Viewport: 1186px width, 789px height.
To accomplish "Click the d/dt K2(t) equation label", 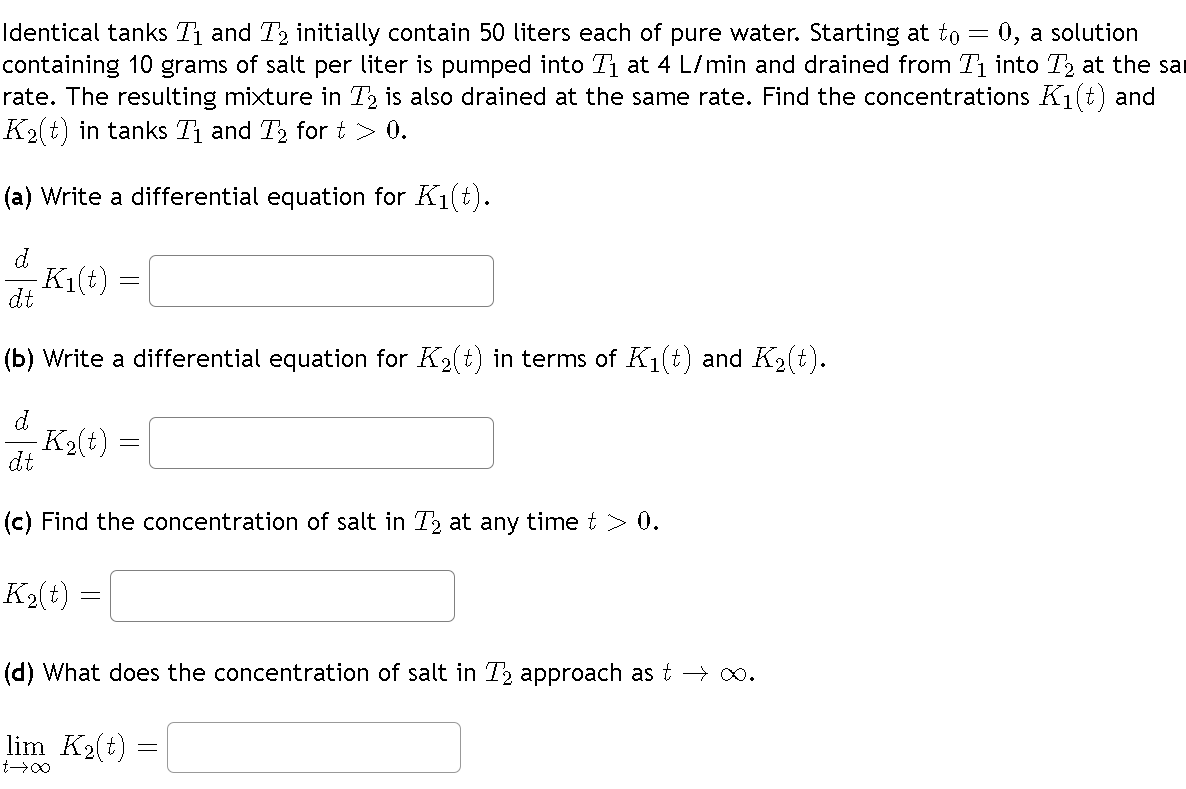I will (x=70, y=442).
